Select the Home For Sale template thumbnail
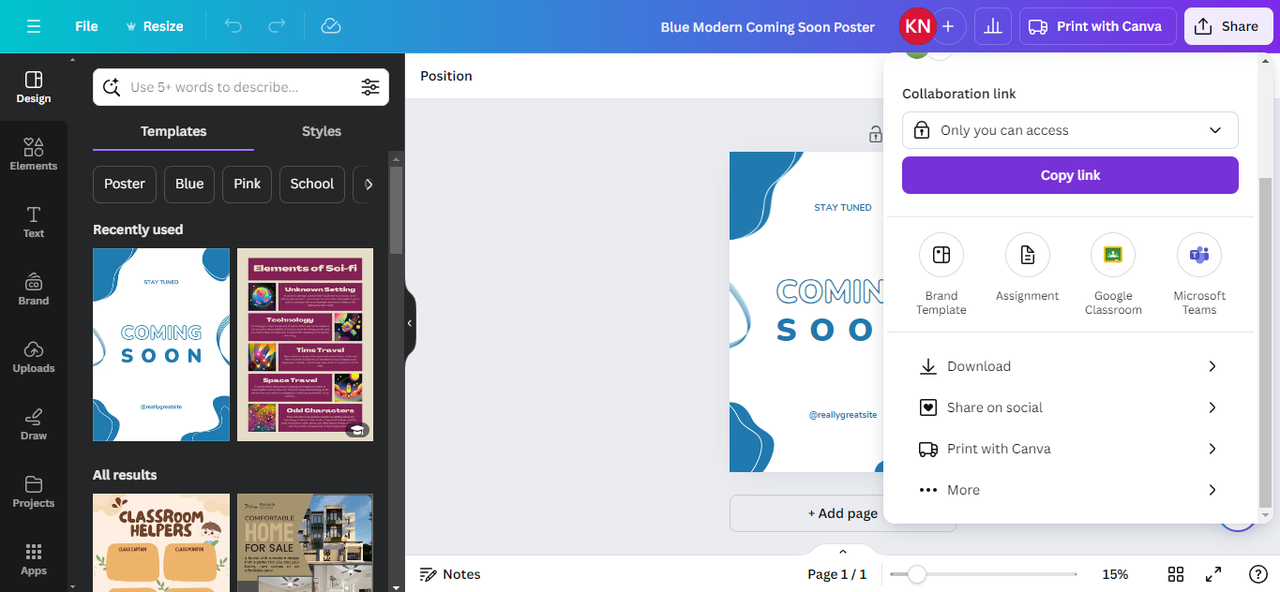This screenshot has width=1280, height=592. [305, 543]
